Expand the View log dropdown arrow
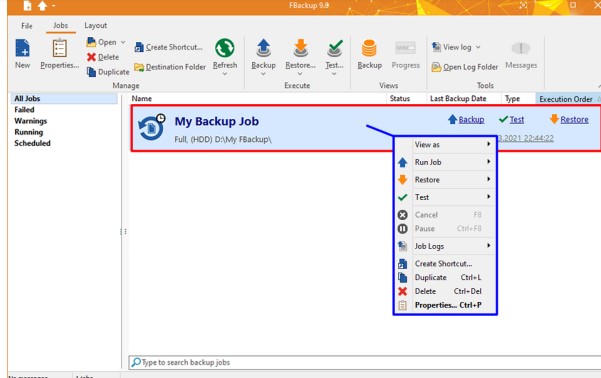 pyautogui.click(x=478, y=47)
